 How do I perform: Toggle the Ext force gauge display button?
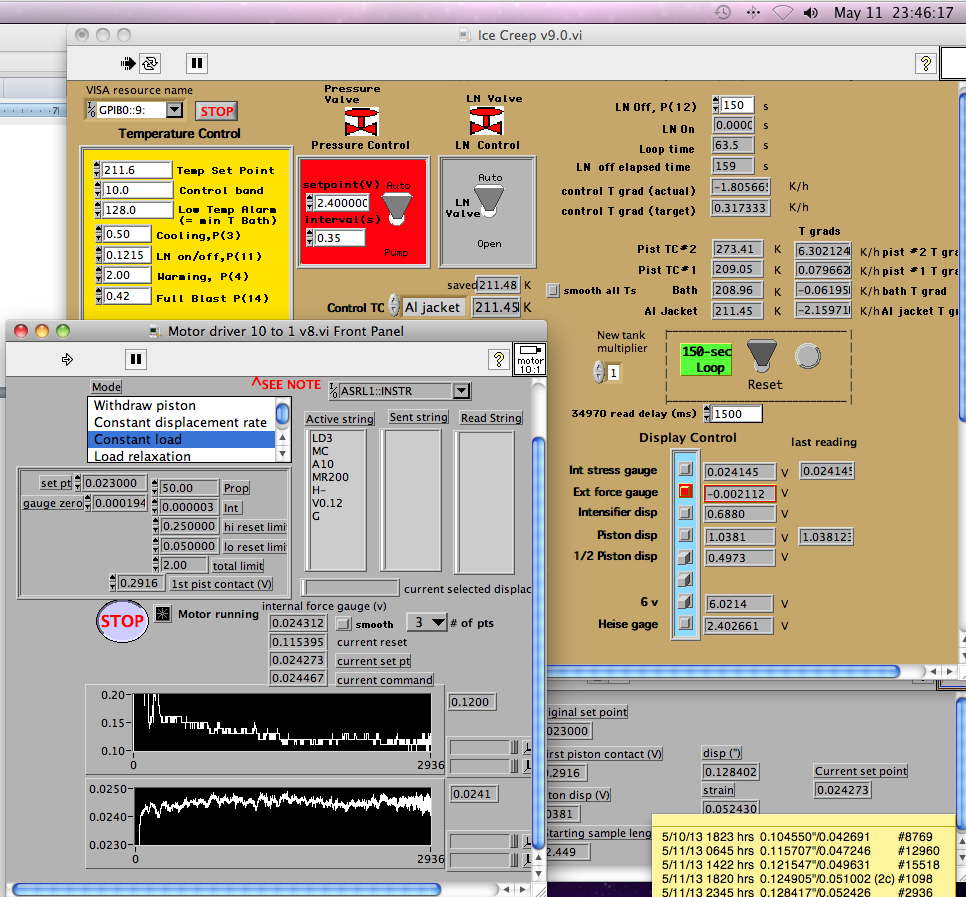point(685,492)
